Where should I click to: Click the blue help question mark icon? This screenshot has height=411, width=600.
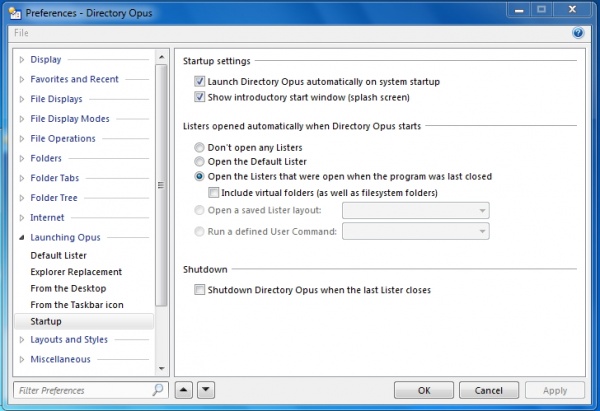(x=578, y=33)
